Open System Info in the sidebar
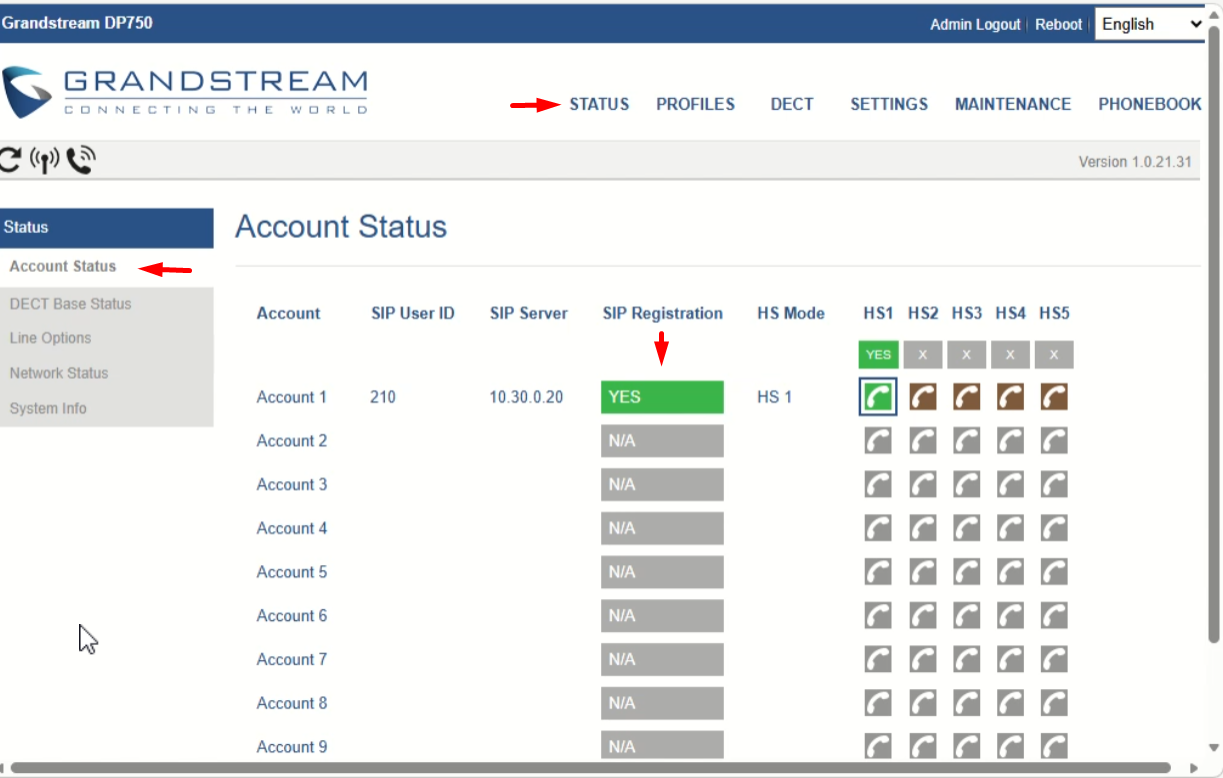The width and height of the screenshot is (1223, 778). (x=48, y=408)
